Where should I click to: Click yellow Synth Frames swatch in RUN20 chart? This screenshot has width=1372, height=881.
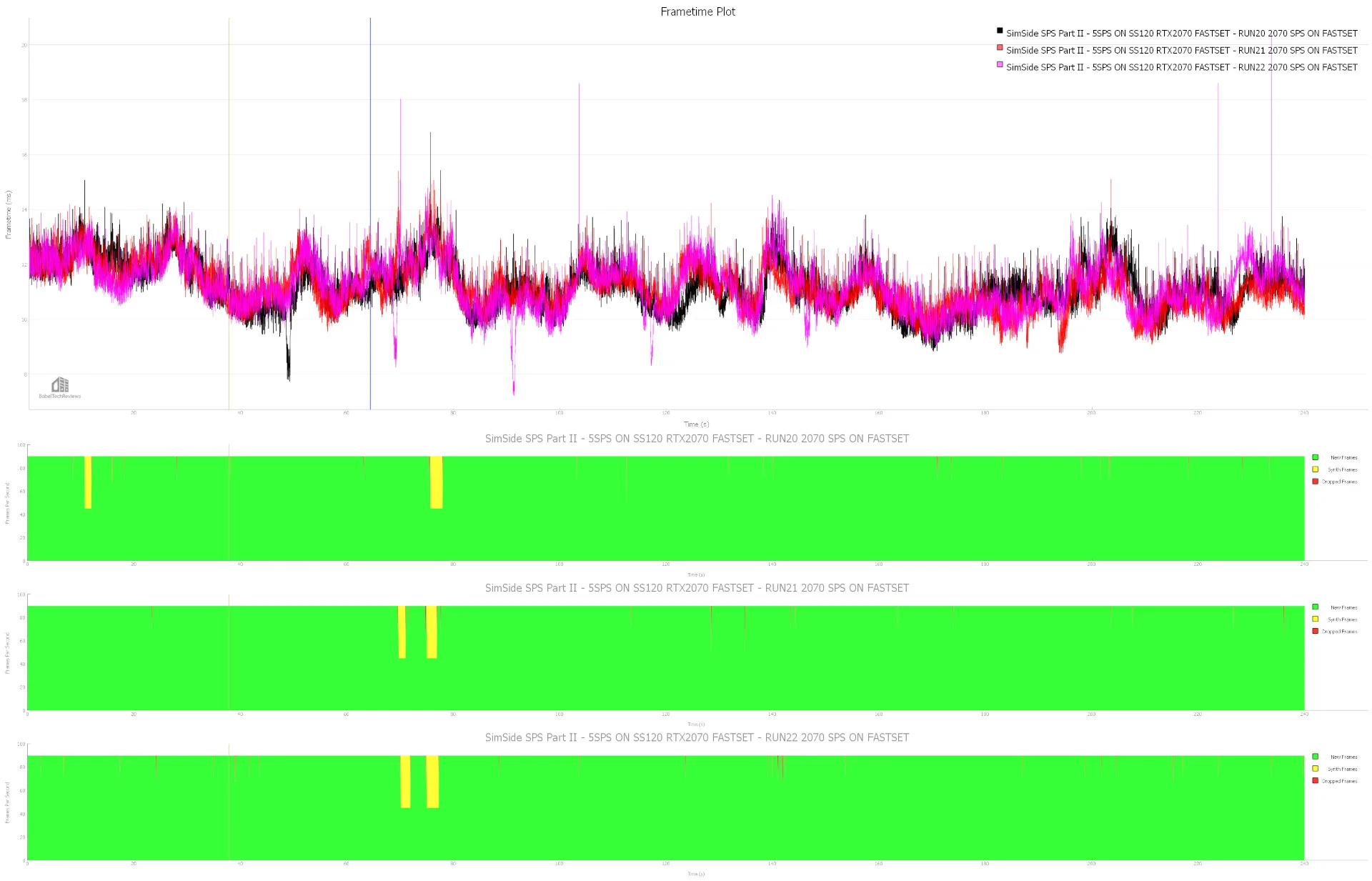tap(1315, 469)
